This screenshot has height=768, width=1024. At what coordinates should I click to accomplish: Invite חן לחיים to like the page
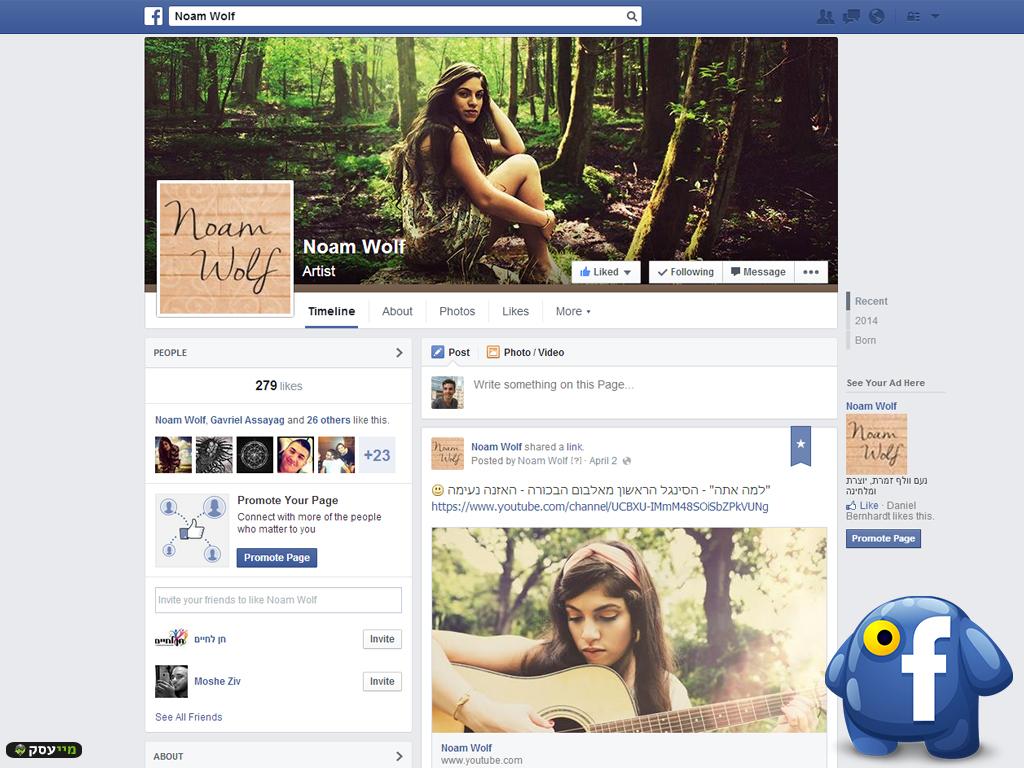[x=382, y=639]
